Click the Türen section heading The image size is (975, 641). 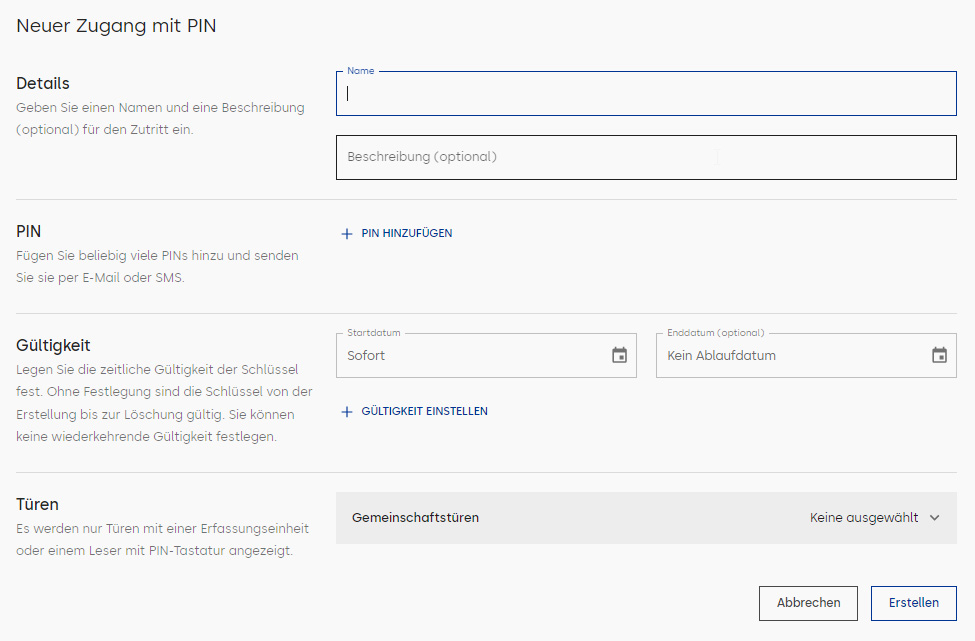pyautogui.click(x=37, y=504)
